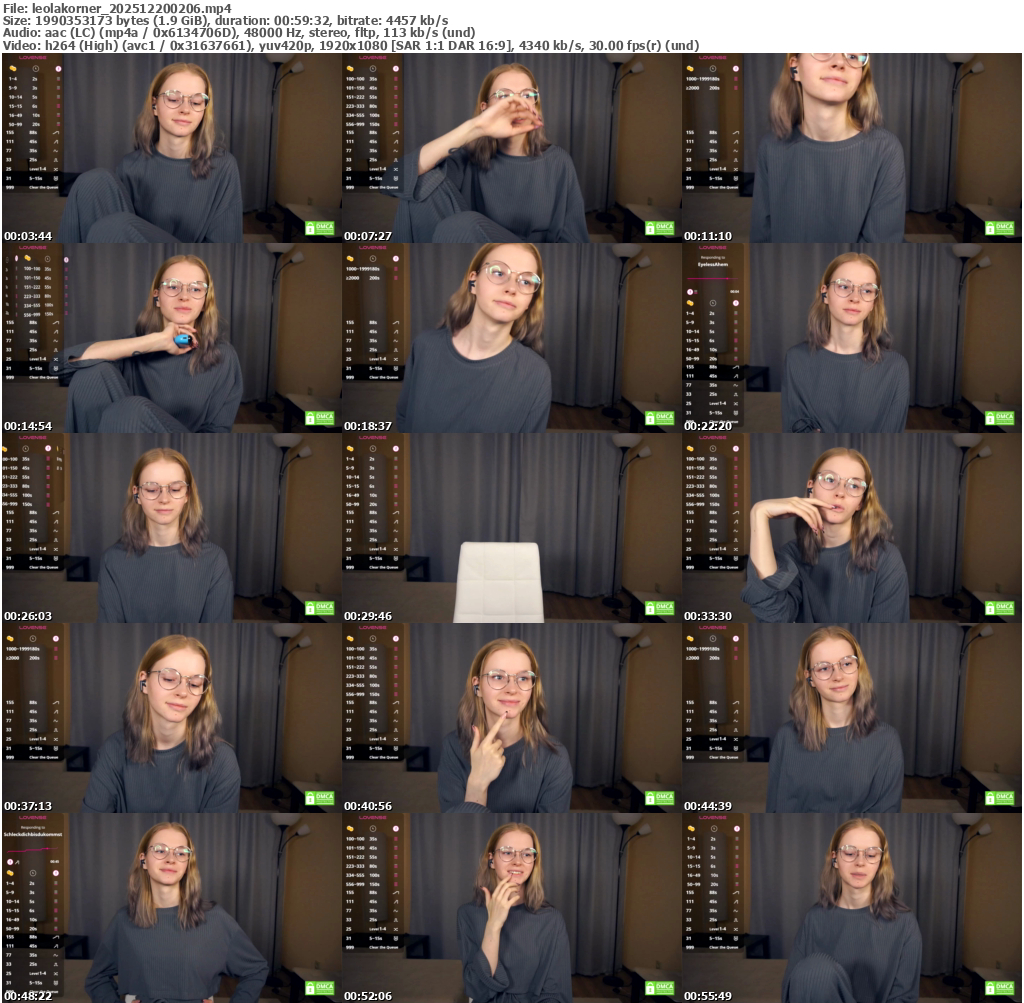This screenshot has height=1003, width=1024.
Task: Open the thumbnail with the empty white chair
Action: point(511,528)
